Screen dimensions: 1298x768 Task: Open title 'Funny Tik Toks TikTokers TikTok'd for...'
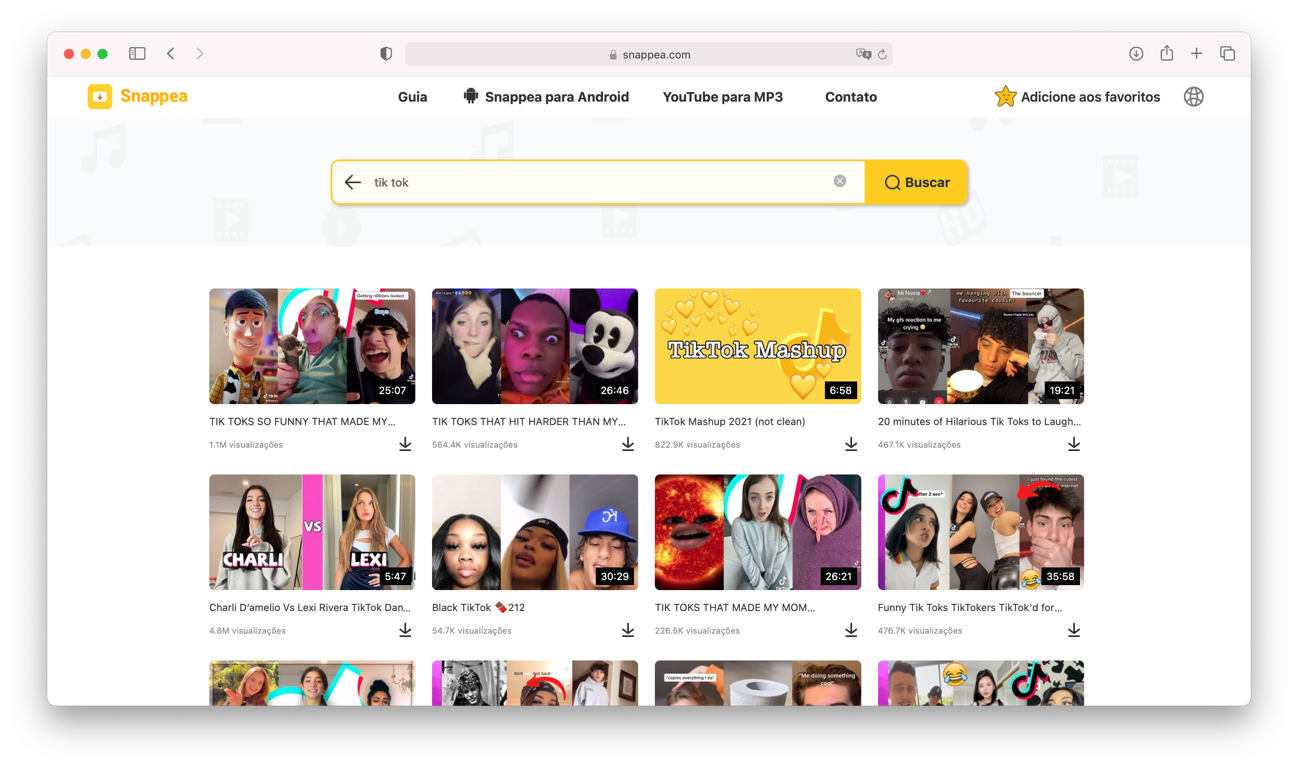pyautogui.click(x=970, y=608)
